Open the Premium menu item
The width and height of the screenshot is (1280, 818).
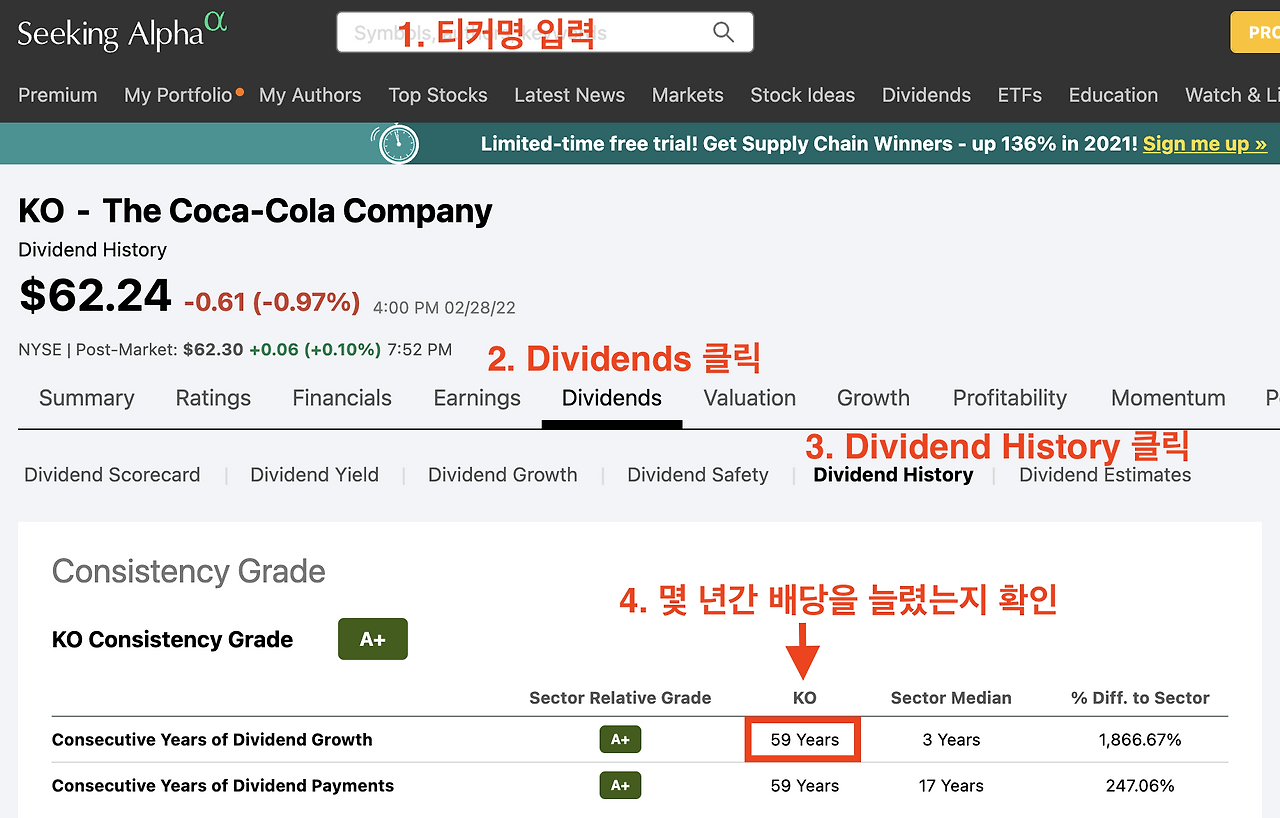[x=58, y=95]
